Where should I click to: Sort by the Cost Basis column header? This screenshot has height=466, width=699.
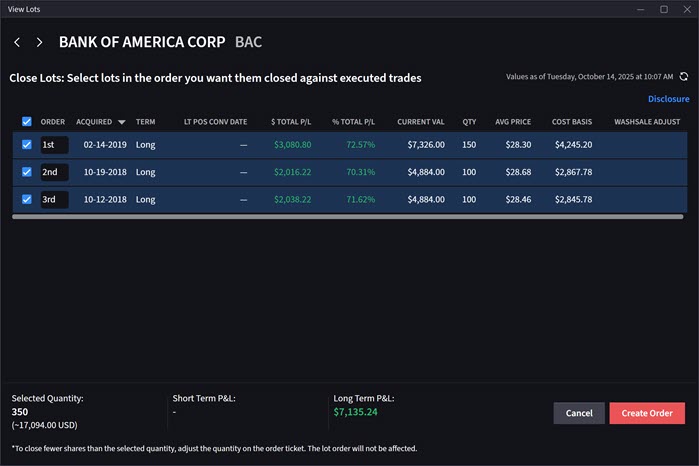[571, 122]
